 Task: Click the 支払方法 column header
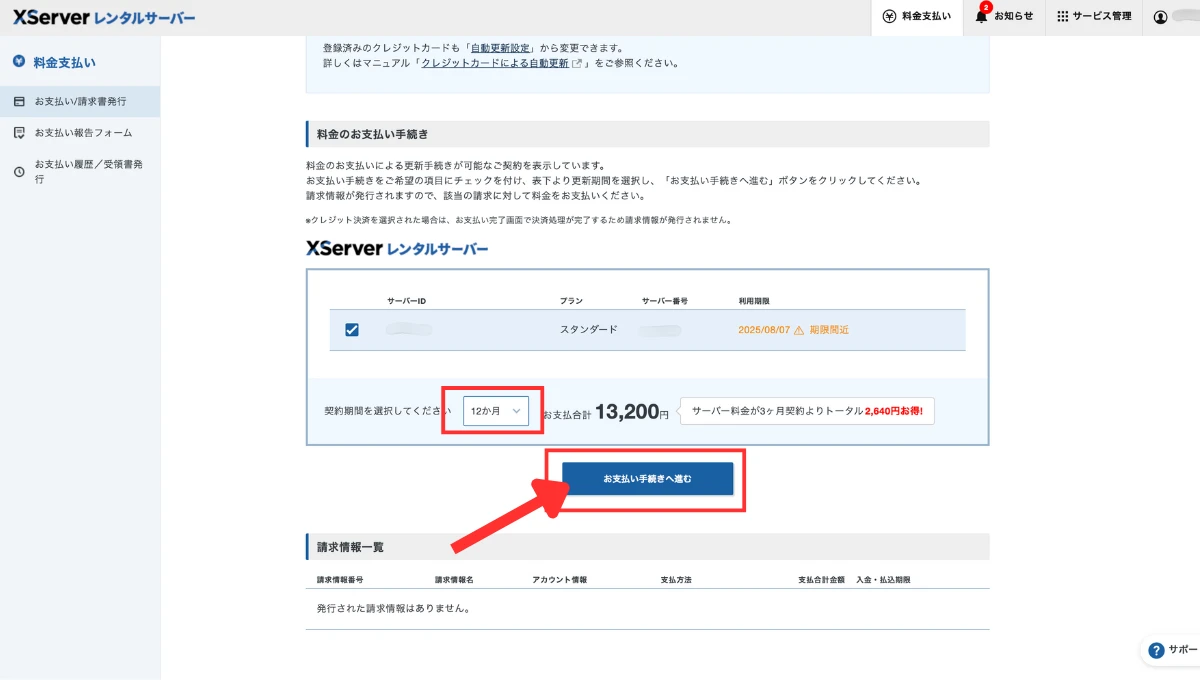[676, 579]
